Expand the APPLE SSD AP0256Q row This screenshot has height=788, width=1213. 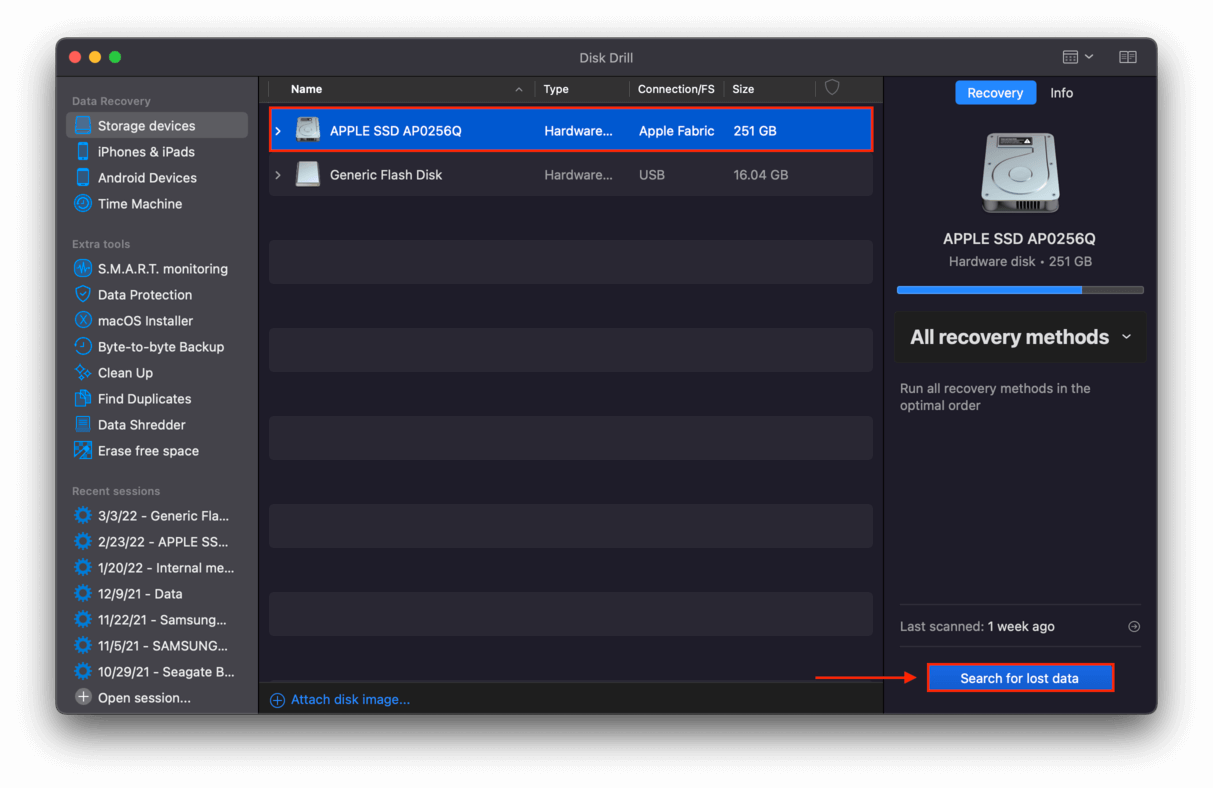coord(279,131)
